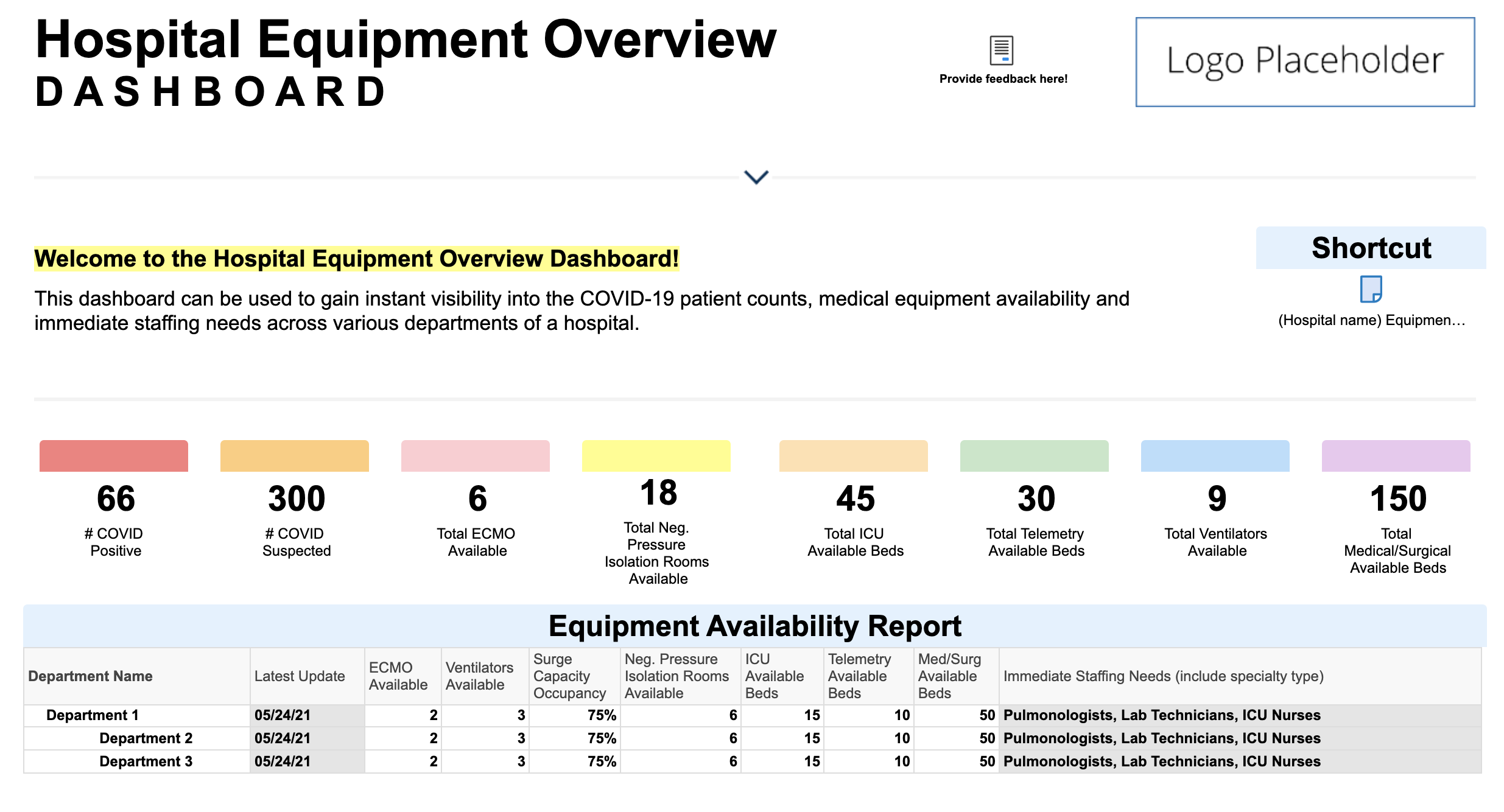The image size is (1504, 812).
Task: Click Department 3 staffing needs cell
Action: [1161, 761]
